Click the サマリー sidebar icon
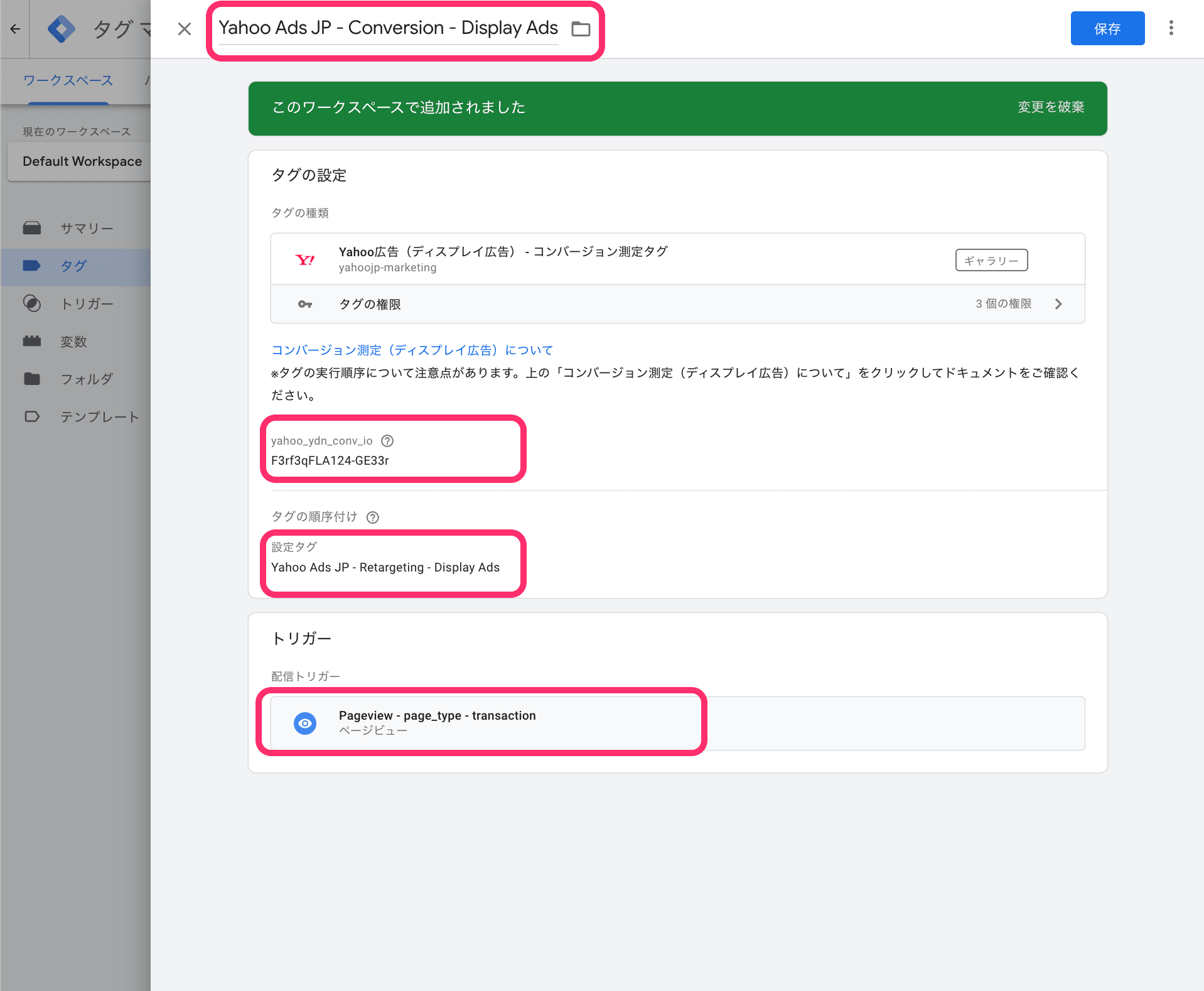Viewport: 1204px width, 991px height. [32, 228]
